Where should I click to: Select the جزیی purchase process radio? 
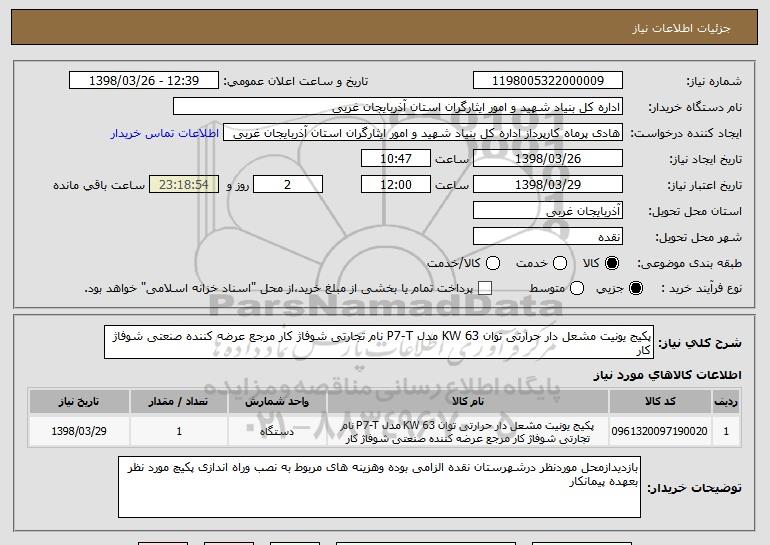635,288
